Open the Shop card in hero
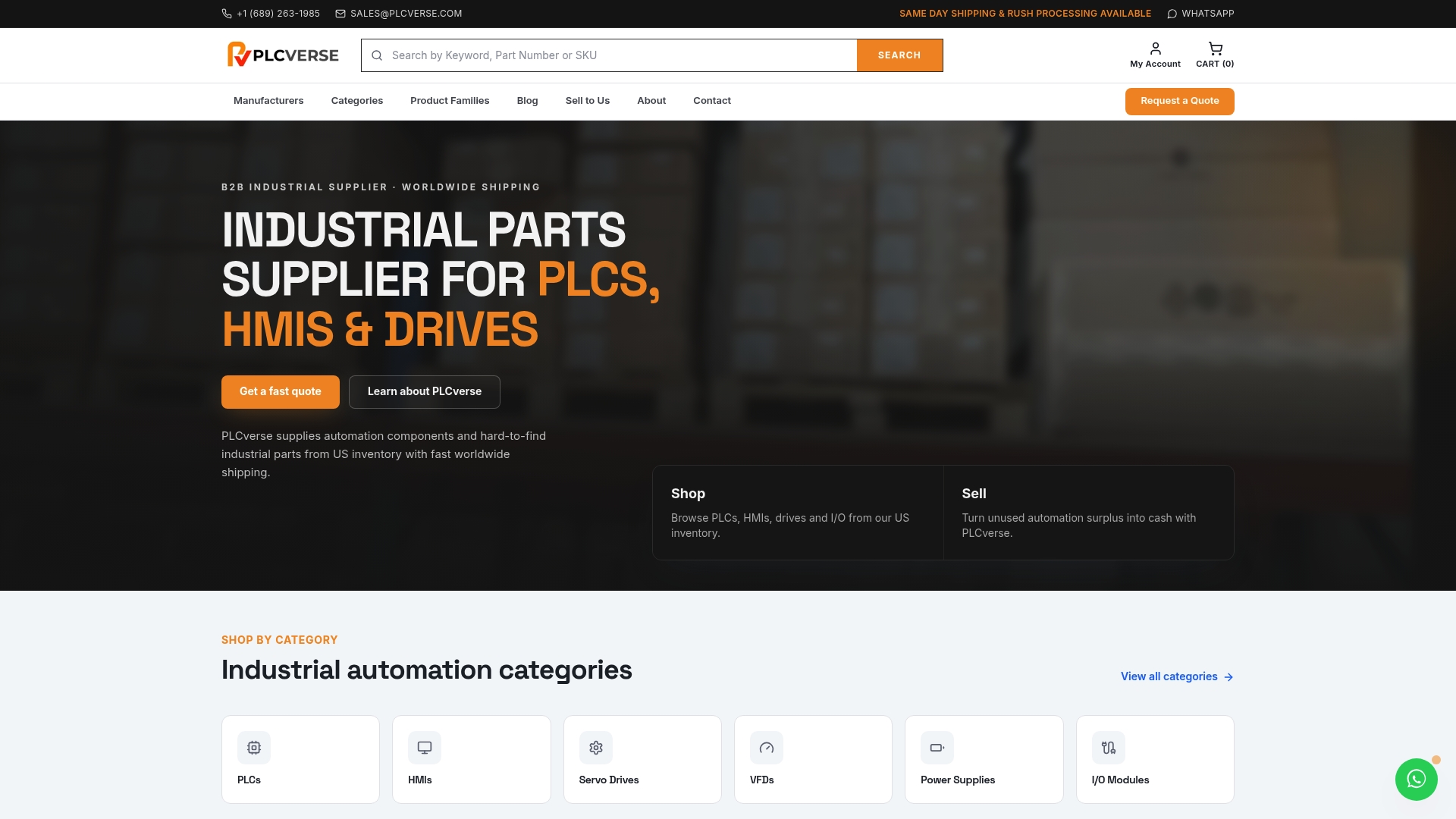 (798, 513)
